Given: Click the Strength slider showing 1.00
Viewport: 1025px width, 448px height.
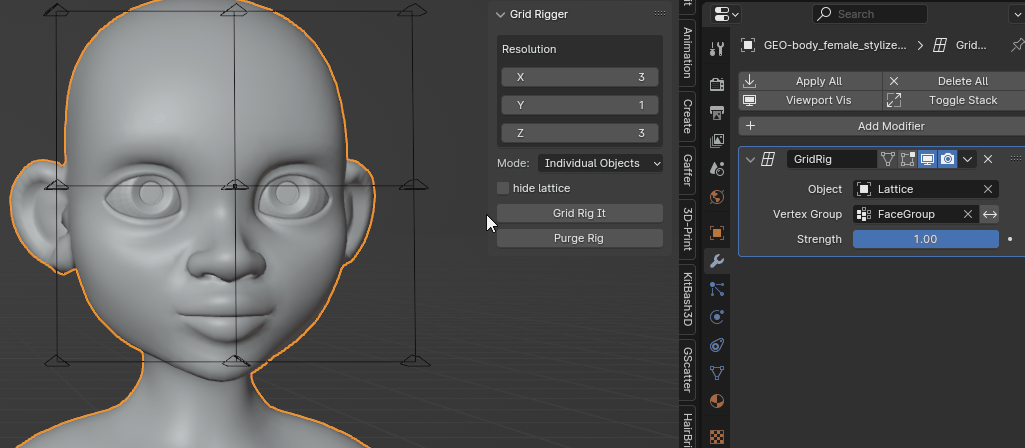Looking at the screenshot, I should pos(926,239).
